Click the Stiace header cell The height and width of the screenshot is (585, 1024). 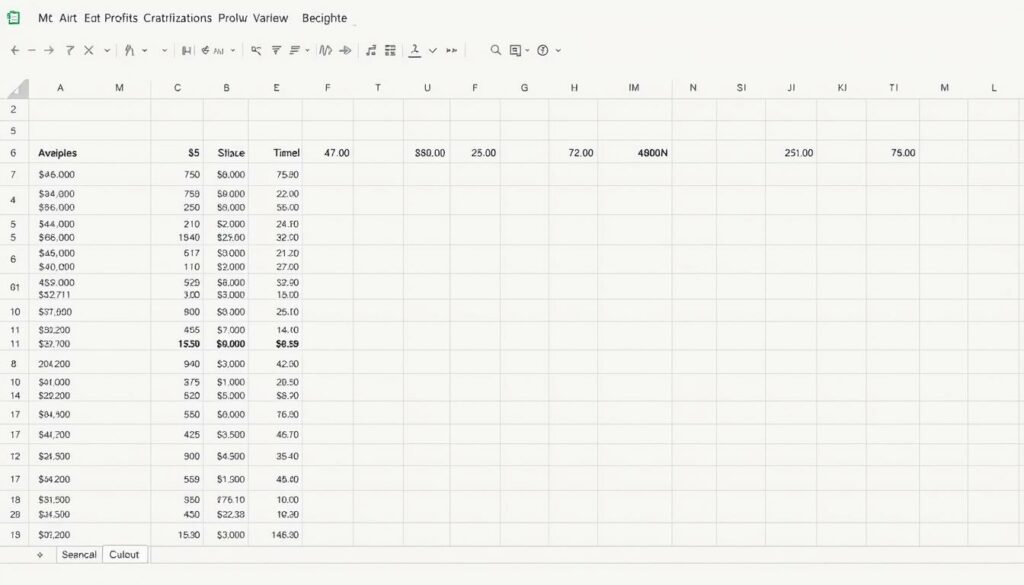pyautogui.click(x=226, y=153)
